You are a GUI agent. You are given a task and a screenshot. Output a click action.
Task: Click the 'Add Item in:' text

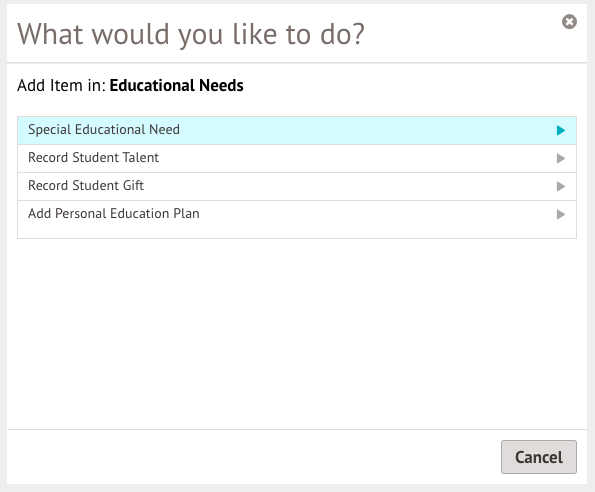(x=61, y=85)
